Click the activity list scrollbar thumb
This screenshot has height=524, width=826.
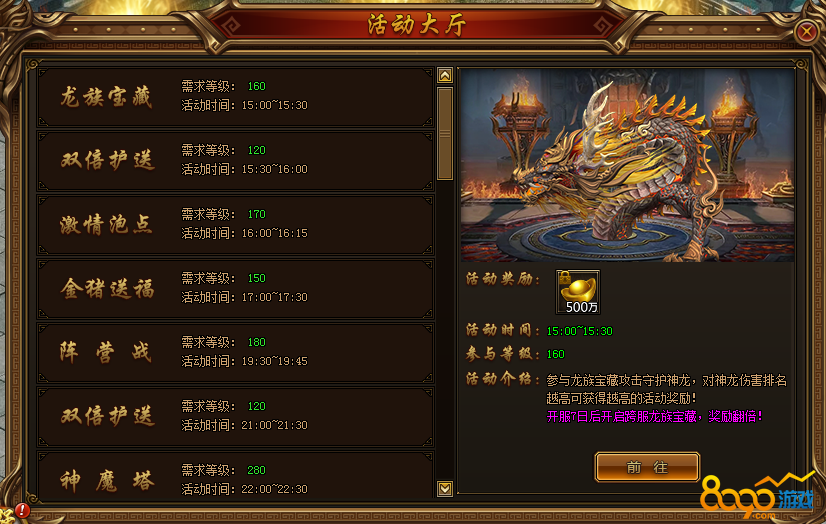(445, 134)
